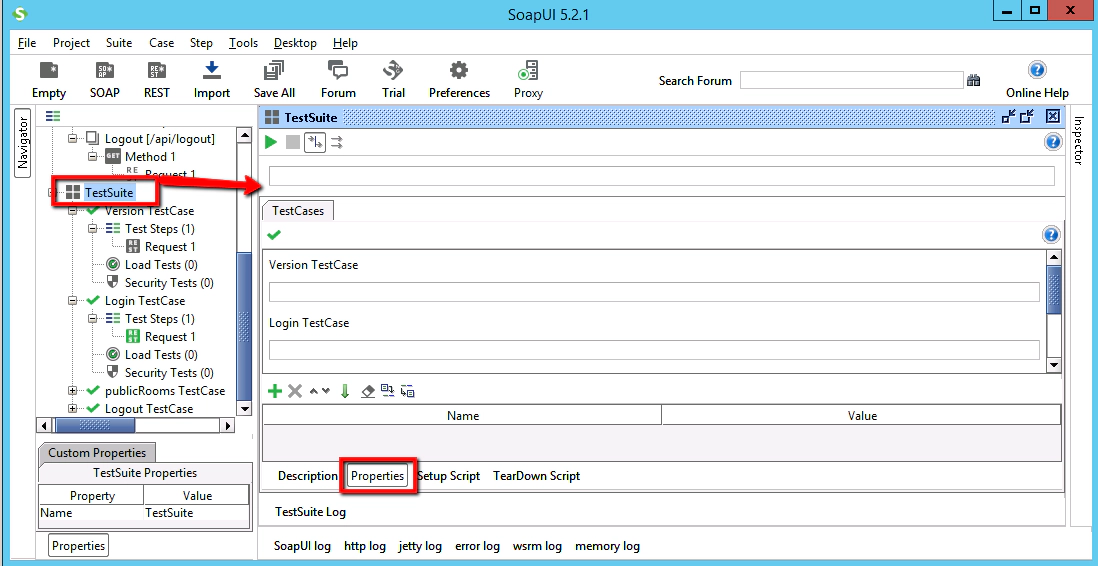Open the Inspector side tab
1098x566 pixels.
(x=1078, y=139)
